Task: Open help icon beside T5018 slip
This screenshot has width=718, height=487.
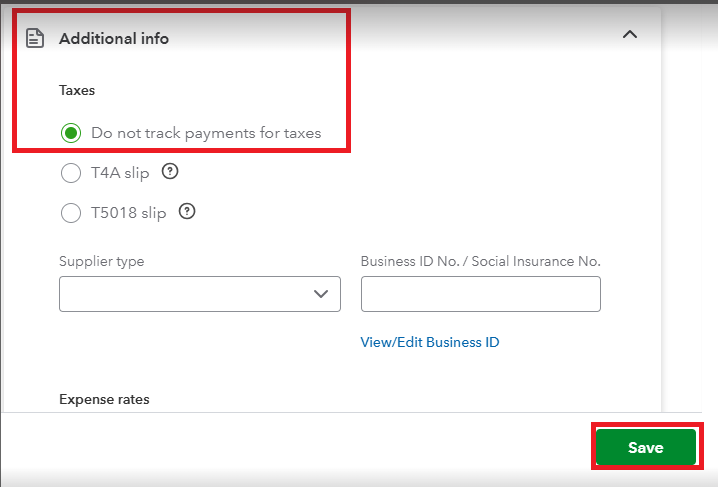Action: click(186, 211)
